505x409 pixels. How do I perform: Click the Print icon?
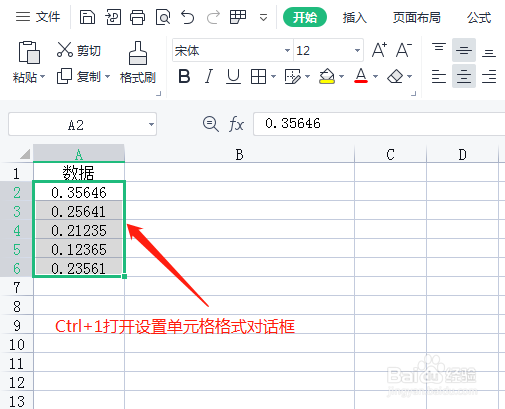click(x=137, y=17)
